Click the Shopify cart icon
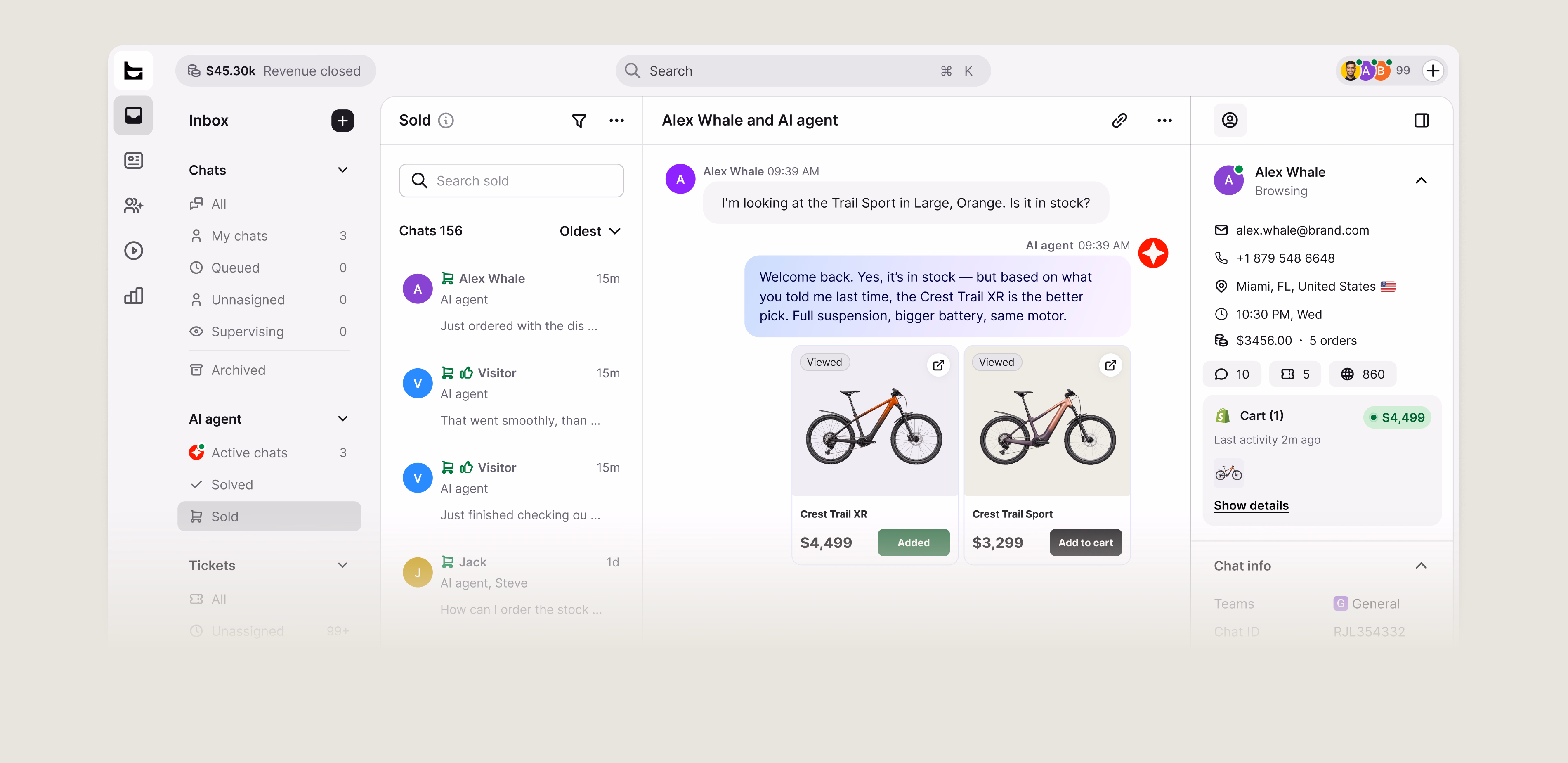Image resolution: width=1568 pixels, height=763 pixels. pos(1222,416)
